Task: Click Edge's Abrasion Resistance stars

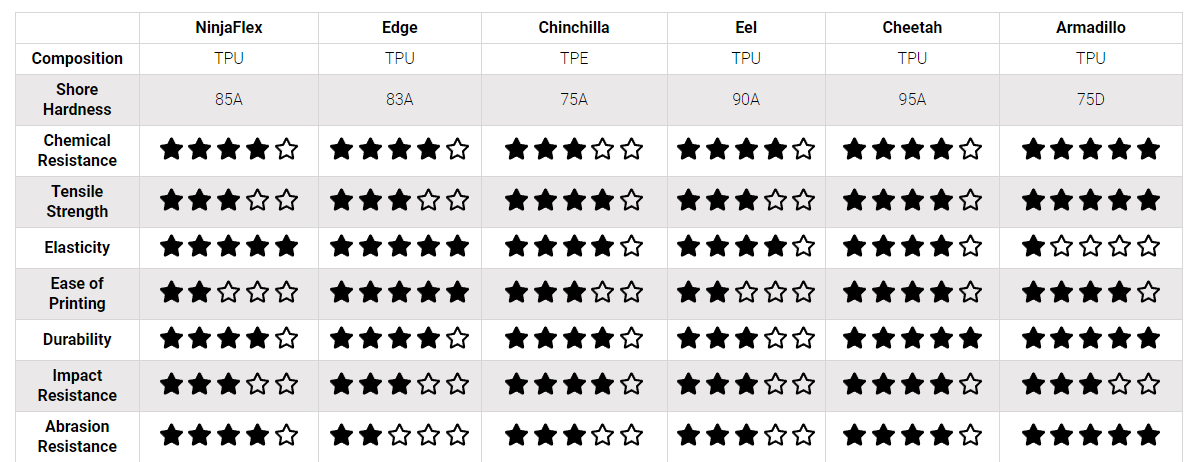Action: tap(399, 435)
